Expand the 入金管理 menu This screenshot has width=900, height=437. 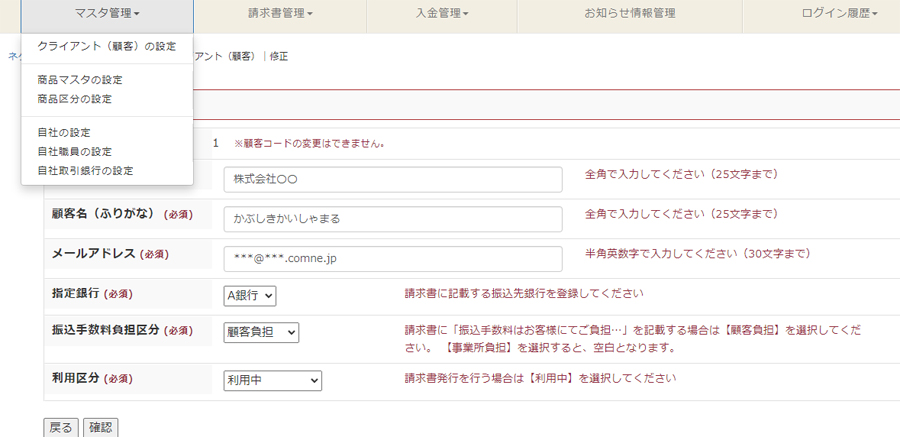point(441,14)
